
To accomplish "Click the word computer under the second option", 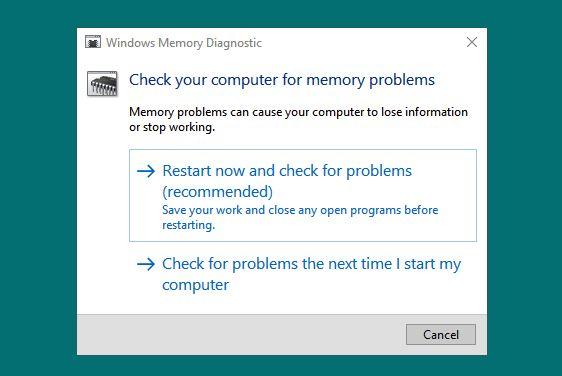I will pos(195,285).
